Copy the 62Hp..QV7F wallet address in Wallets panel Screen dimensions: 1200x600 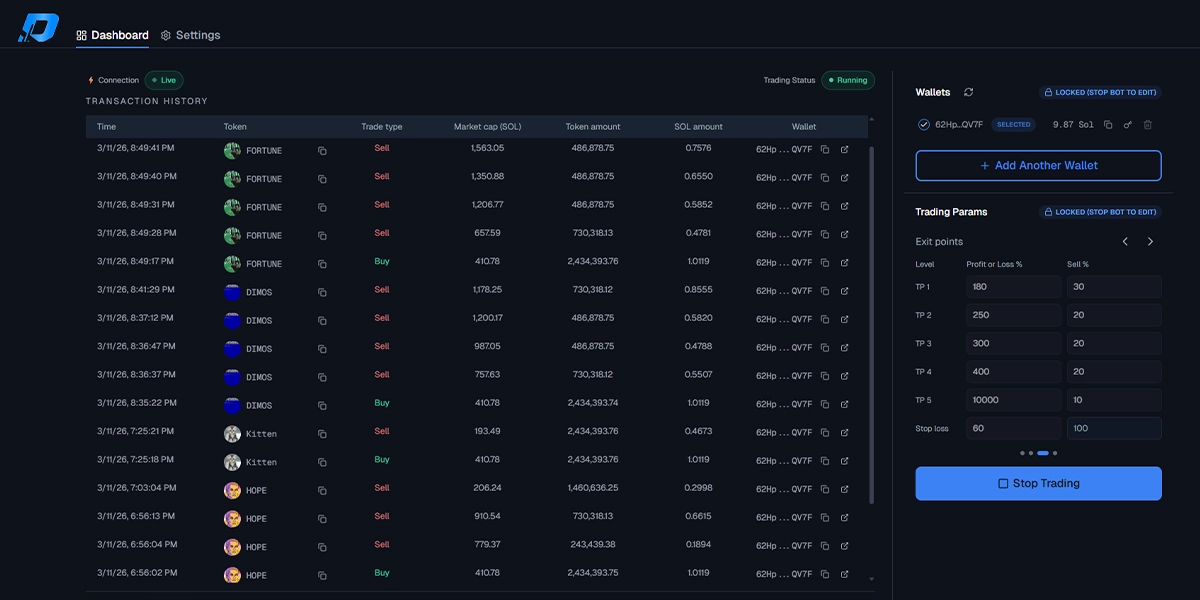(x=1108, y=125)
